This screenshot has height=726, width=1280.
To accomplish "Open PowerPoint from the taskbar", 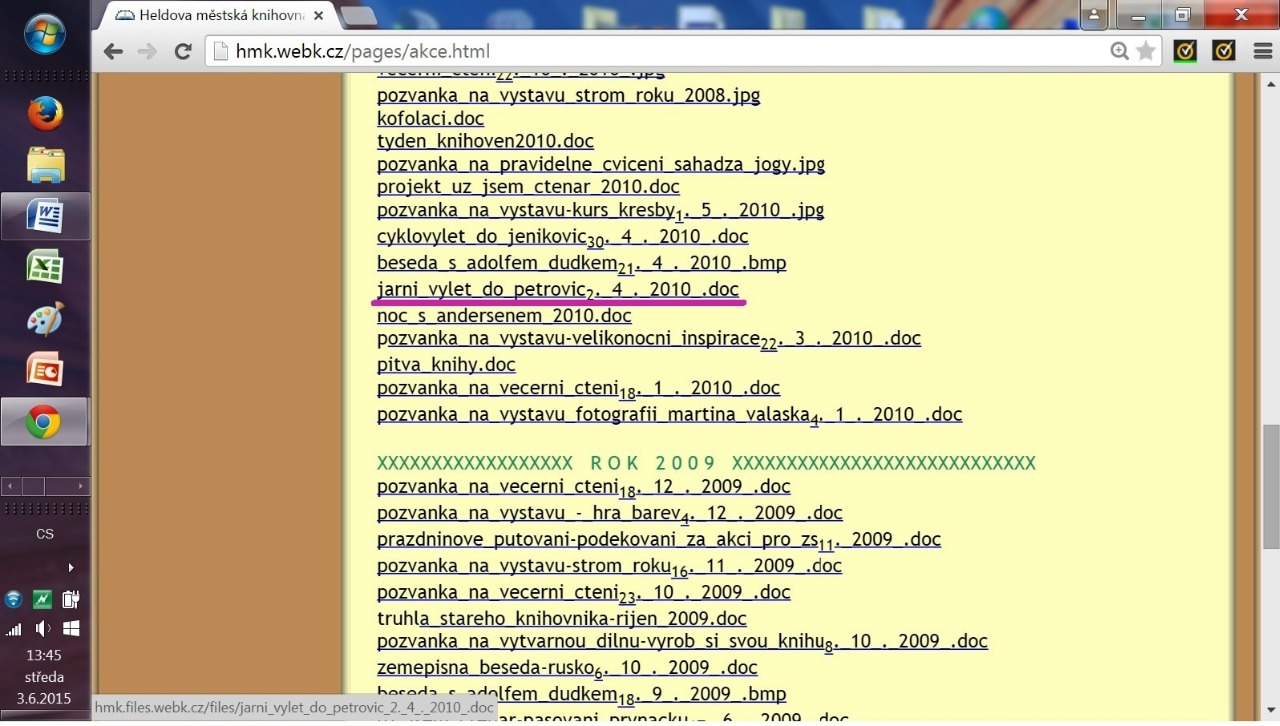I will click(x=45, y=370).
